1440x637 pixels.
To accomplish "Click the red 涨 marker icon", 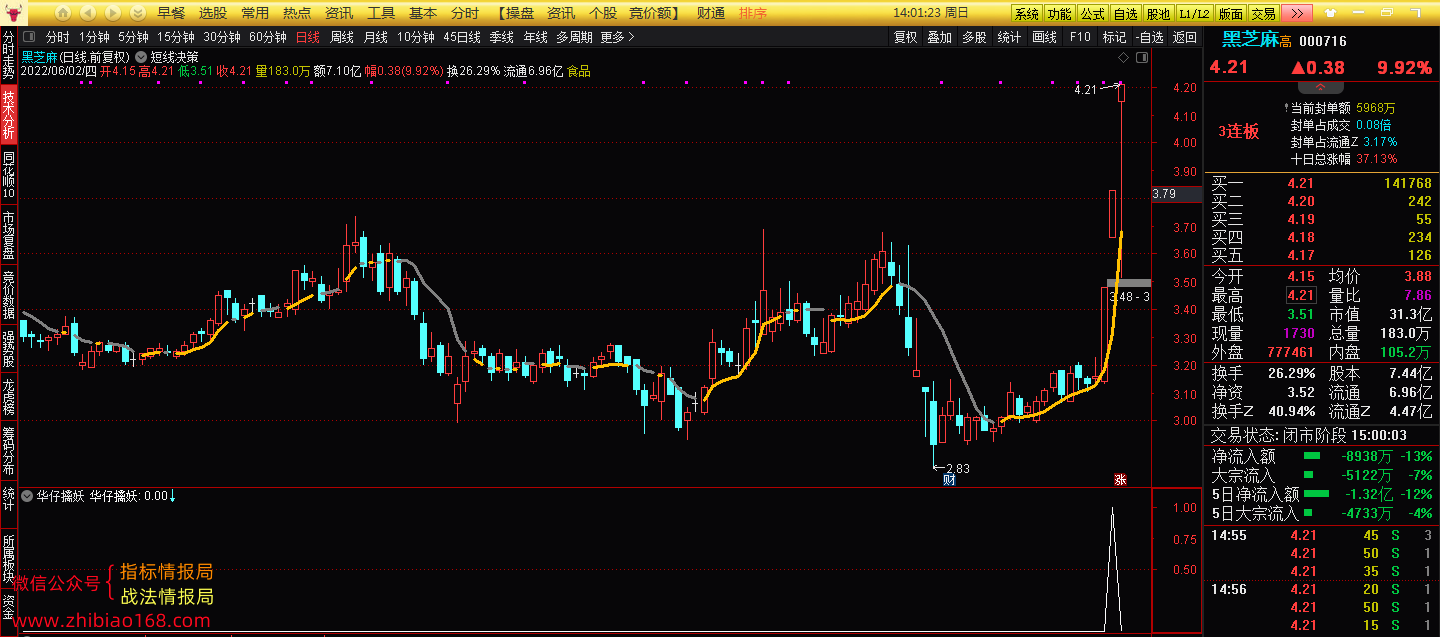I will [1120, 480].
